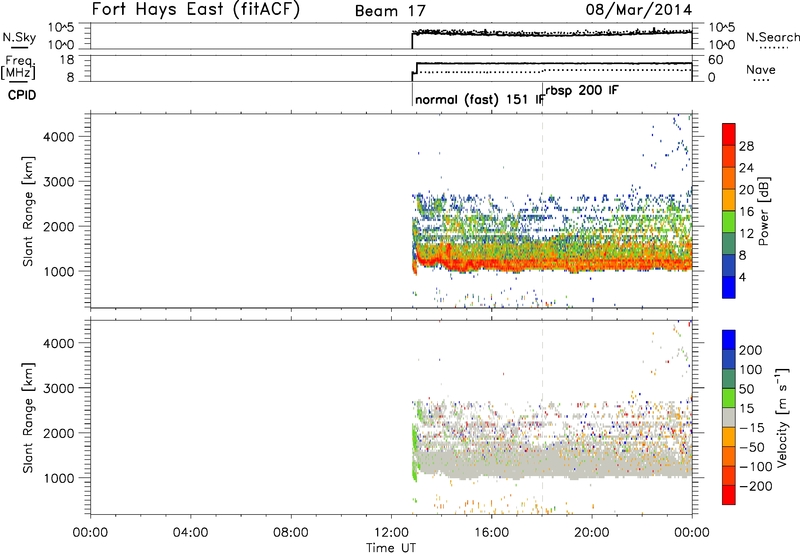Click the dotted line sample under Nave
This screenshot has height=554, width=800.
[x=761, y=80]
